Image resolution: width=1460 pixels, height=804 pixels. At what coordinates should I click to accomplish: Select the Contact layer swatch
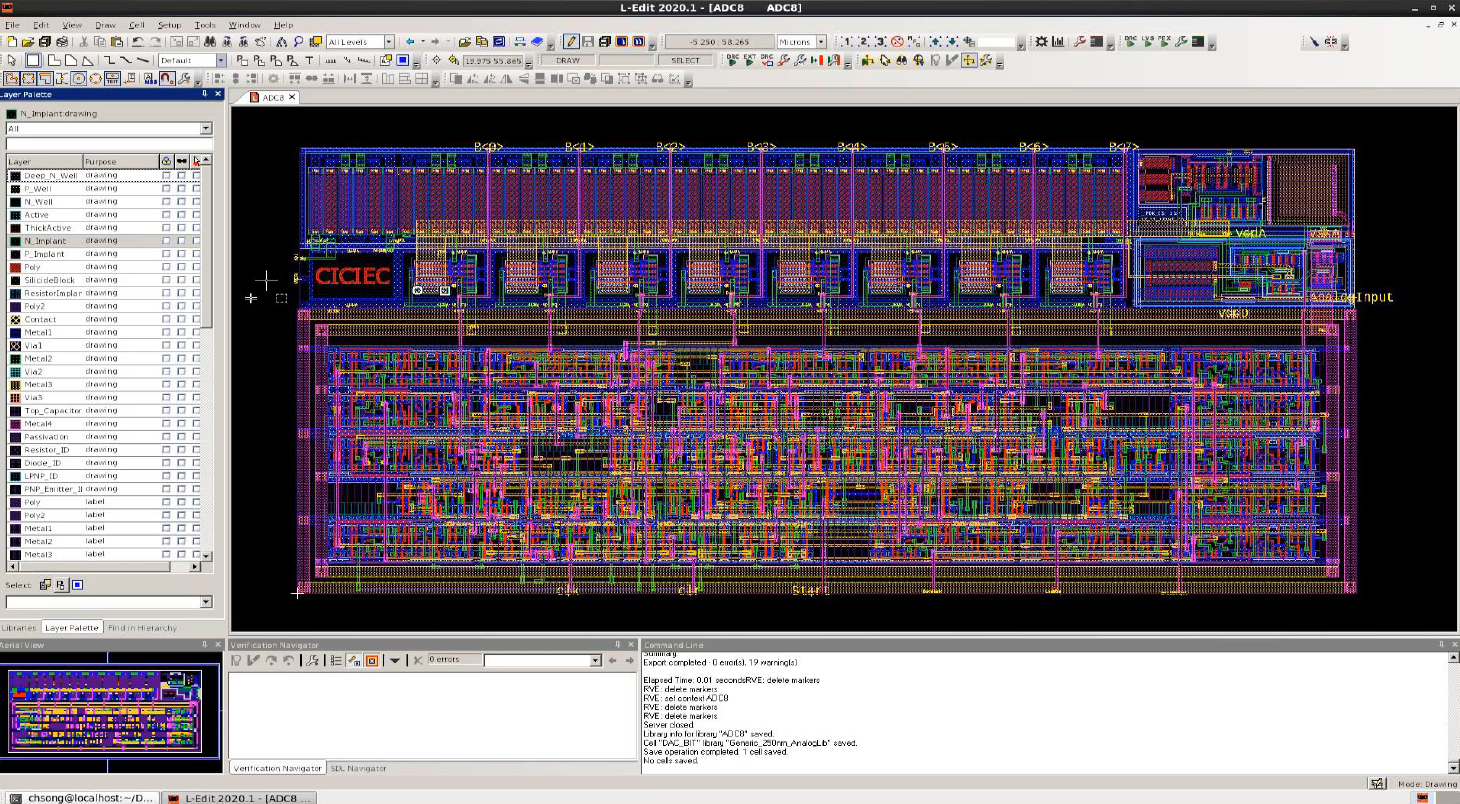point(15,319)
